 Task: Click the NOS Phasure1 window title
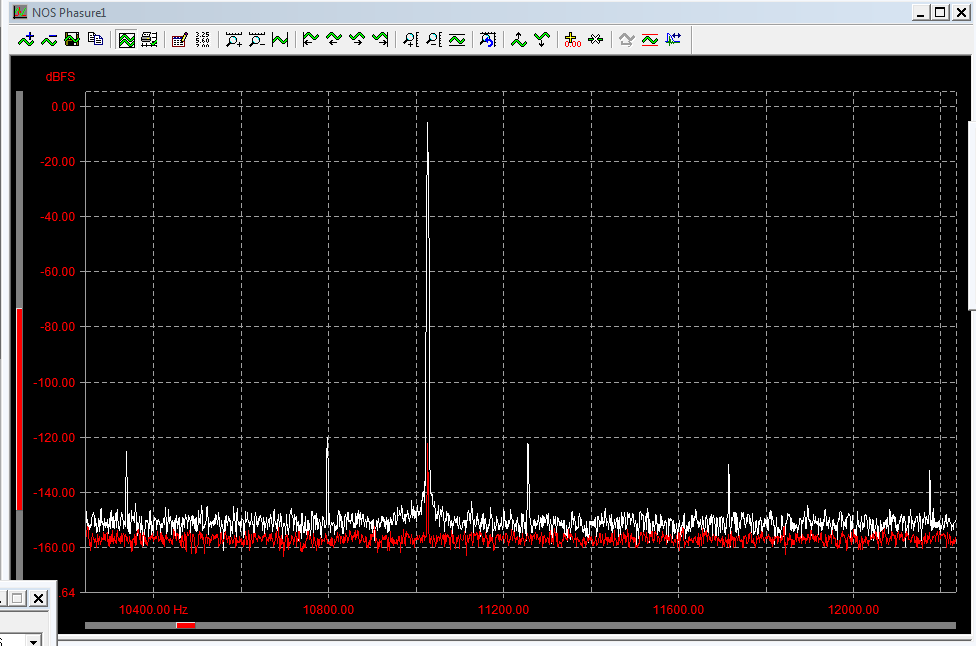pyautogui.click(x=69, y=12)
